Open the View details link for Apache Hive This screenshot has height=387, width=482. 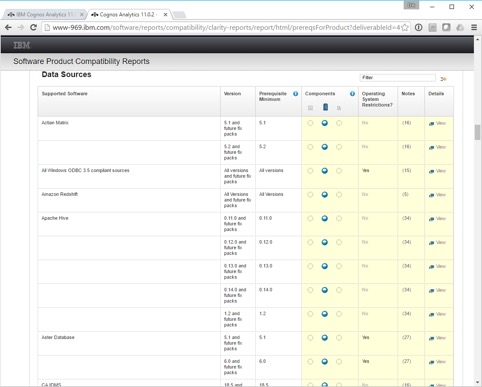point(437,219)
